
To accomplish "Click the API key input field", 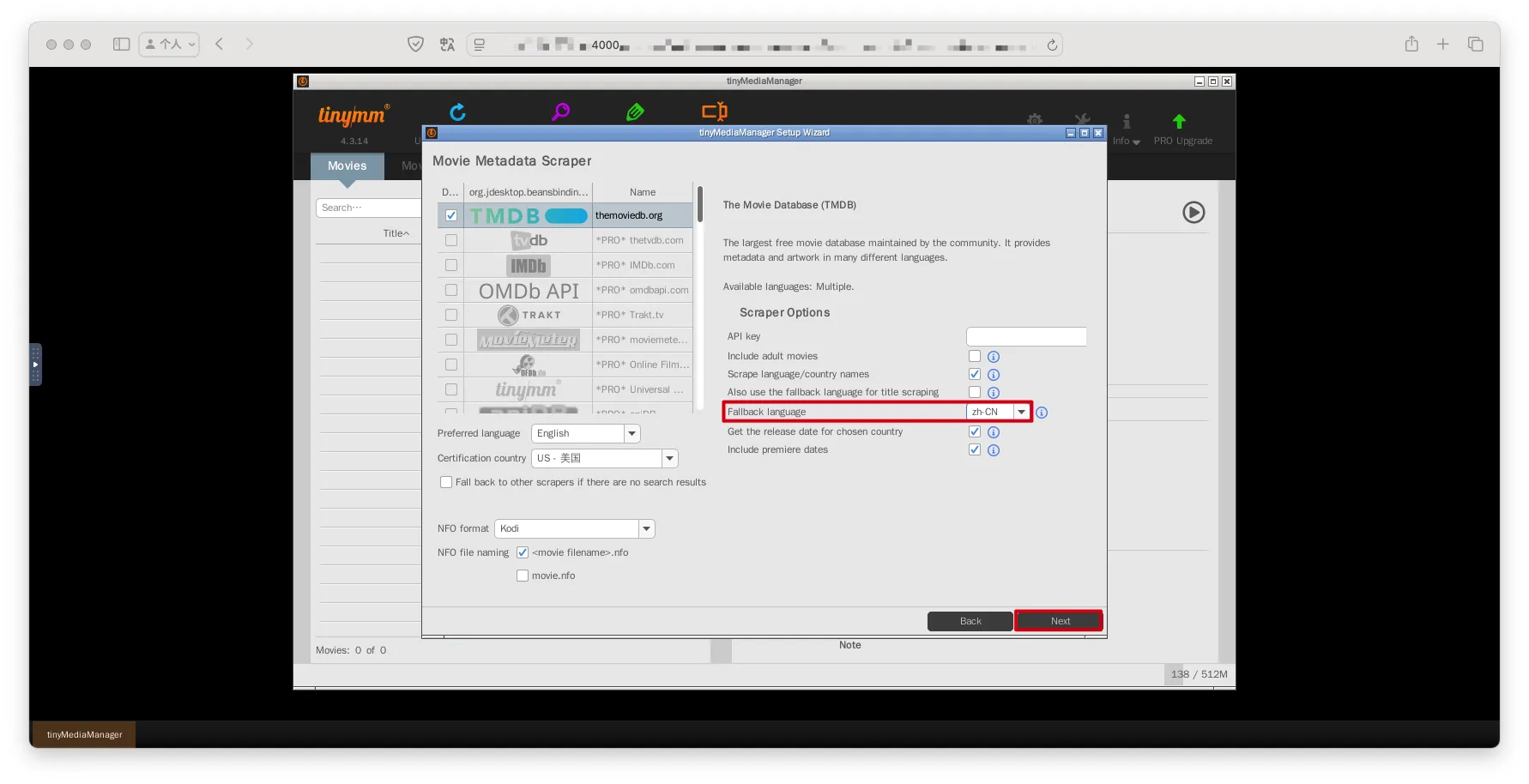I will click(x=1026, y=337).
